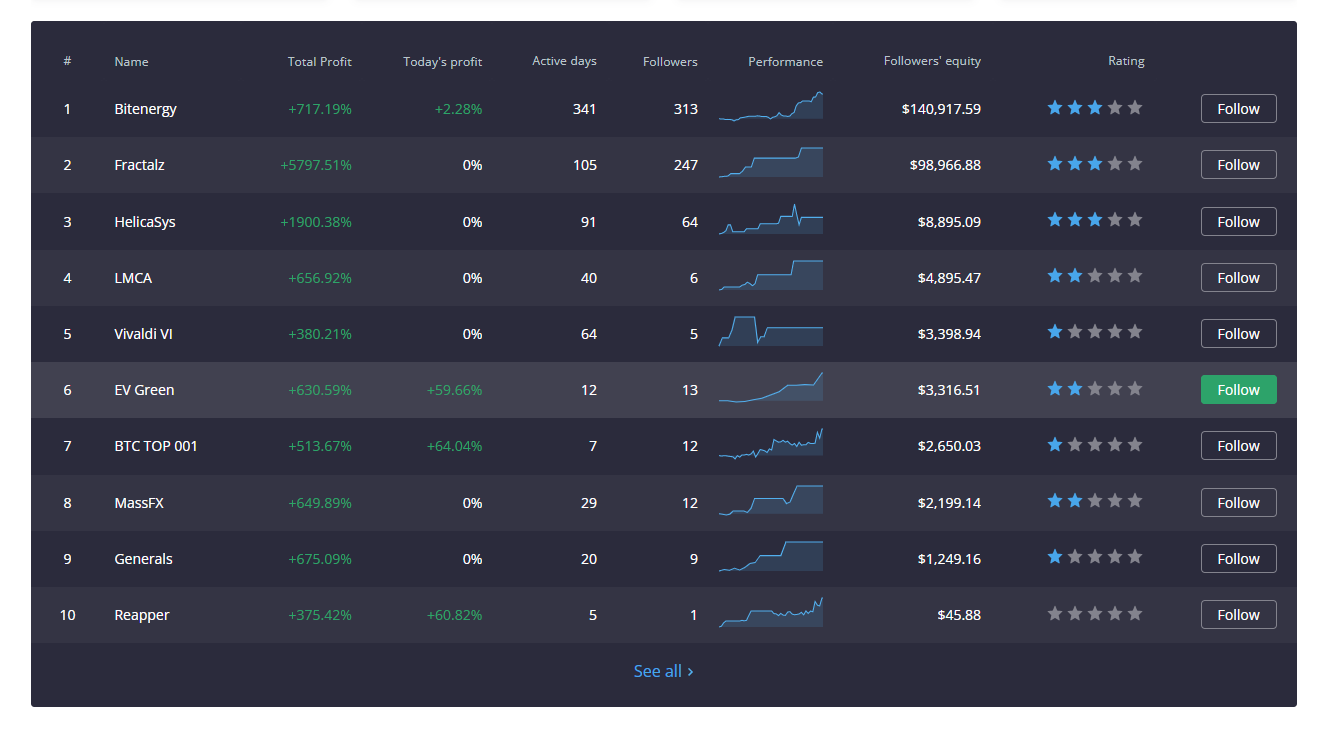Open the EV Green strategy name

(x=144, y=390)
